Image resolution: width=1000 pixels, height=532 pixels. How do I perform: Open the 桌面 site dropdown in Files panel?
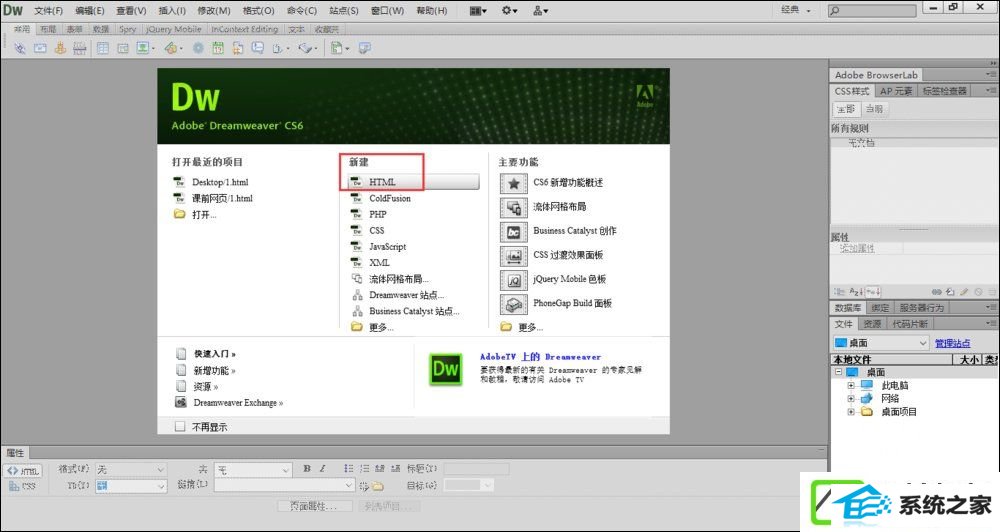880,343
